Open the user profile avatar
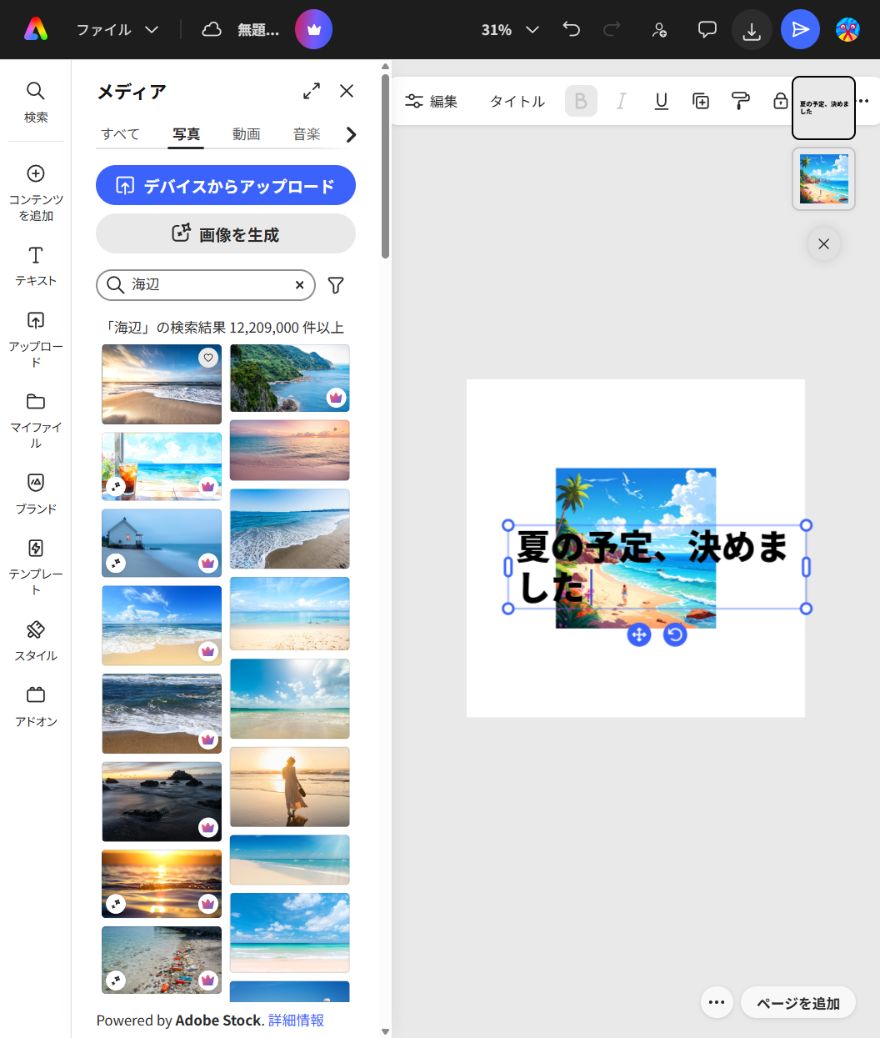Viewport: 880px width, 1038px height. [x=848, y=29]
